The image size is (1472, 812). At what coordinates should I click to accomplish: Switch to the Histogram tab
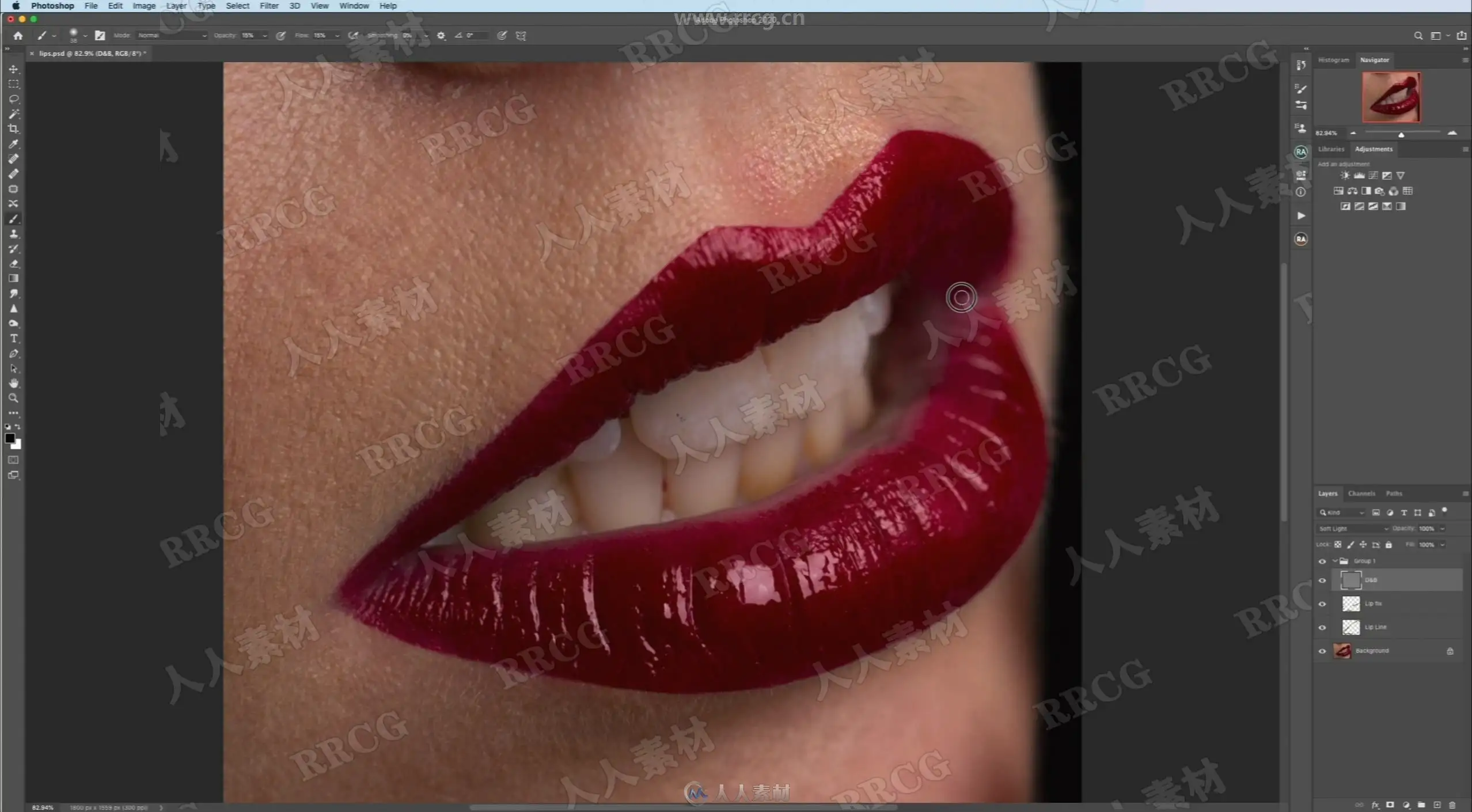(x=1333, y=60)
